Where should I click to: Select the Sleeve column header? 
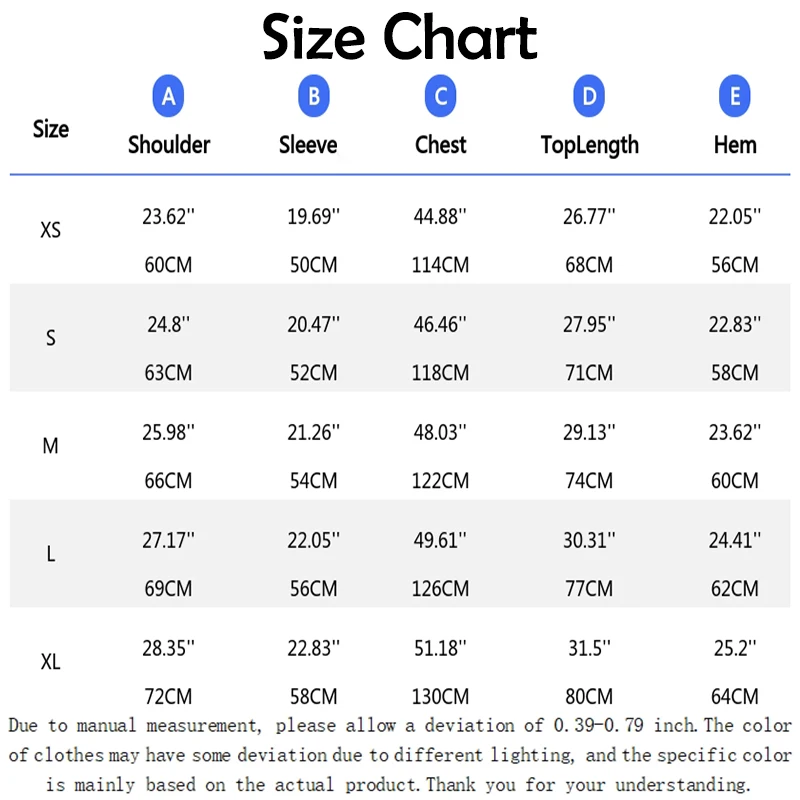tap(308, 145)
